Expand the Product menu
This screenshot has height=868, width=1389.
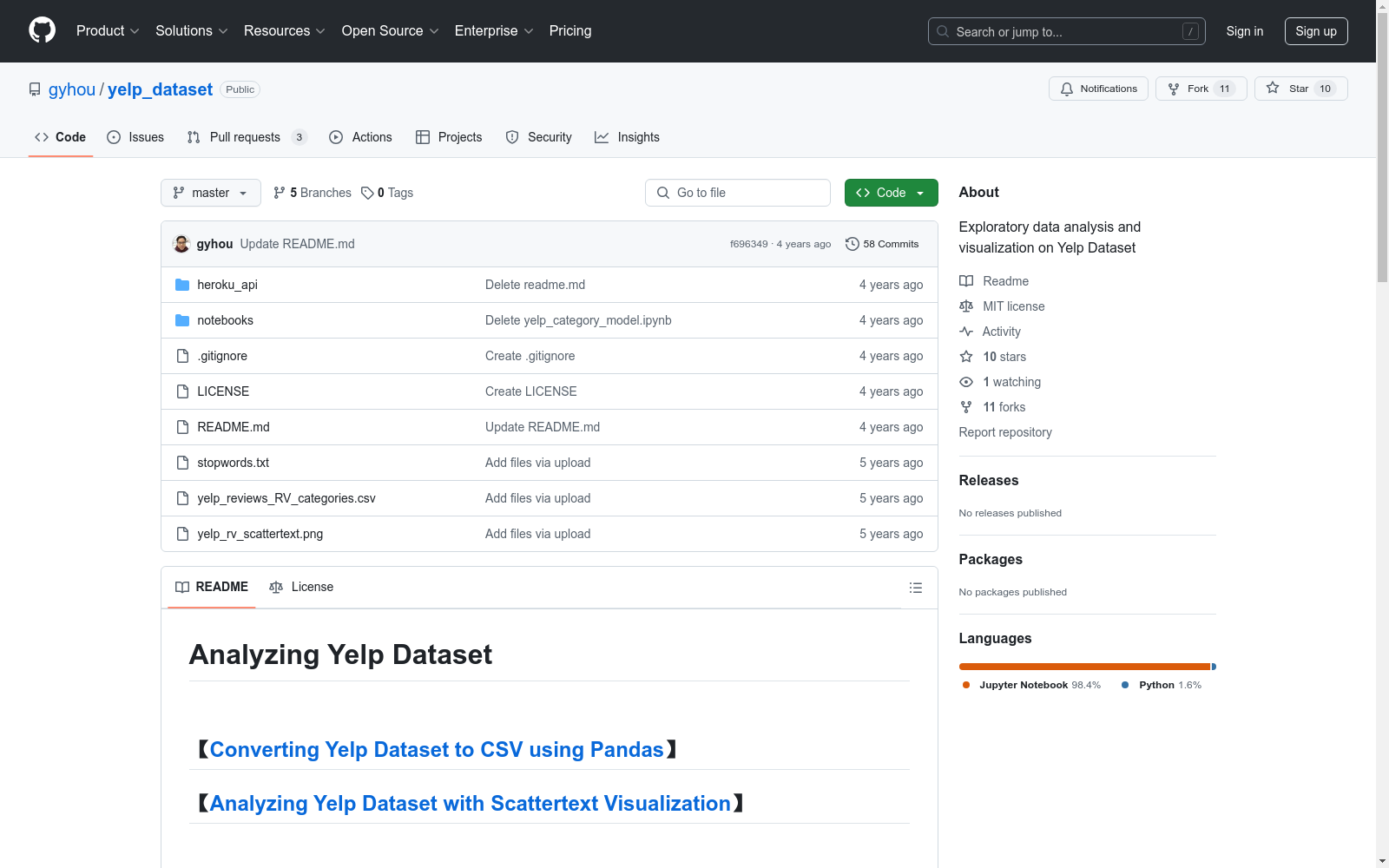[108, 30]
